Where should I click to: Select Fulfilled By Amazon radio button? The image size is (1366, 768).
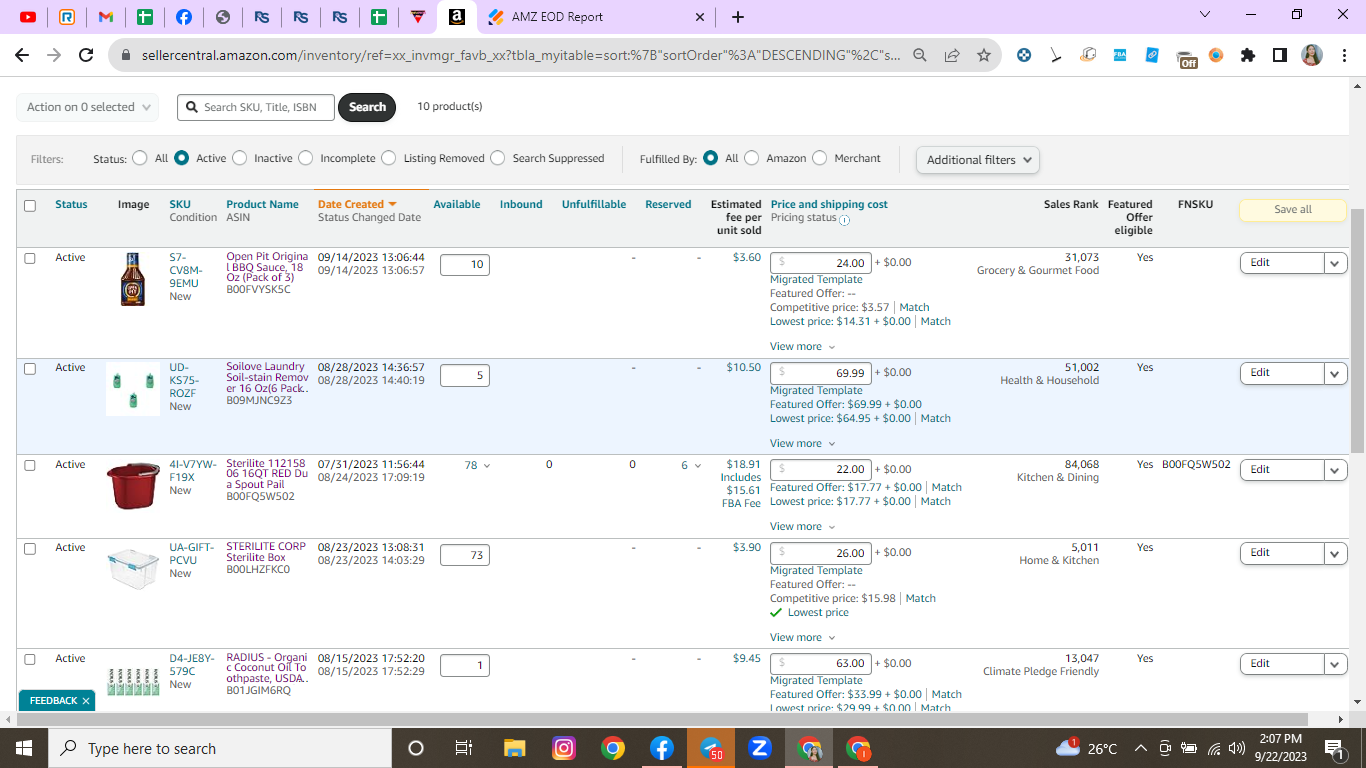pyautogui.click(x=752, y=158)
